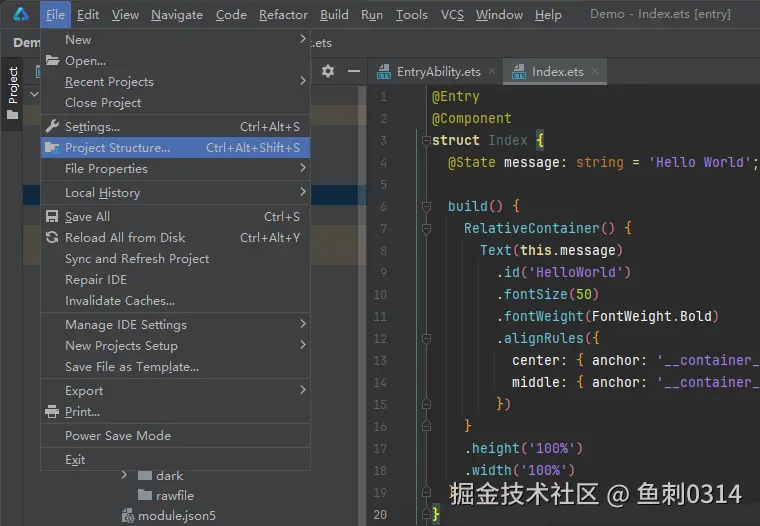Expand Local History submenu arrow

(x=303, y=191)
